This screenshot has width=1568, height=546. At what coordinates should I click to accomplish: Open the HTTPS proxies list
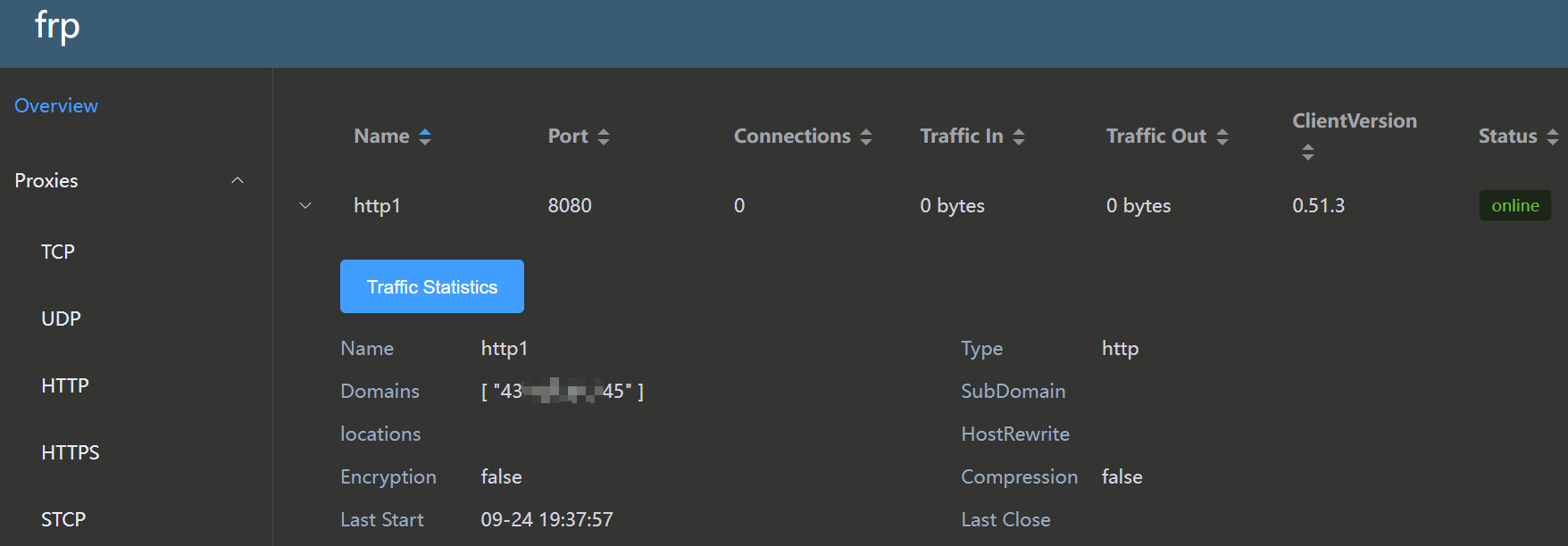(x=71, y=452)
